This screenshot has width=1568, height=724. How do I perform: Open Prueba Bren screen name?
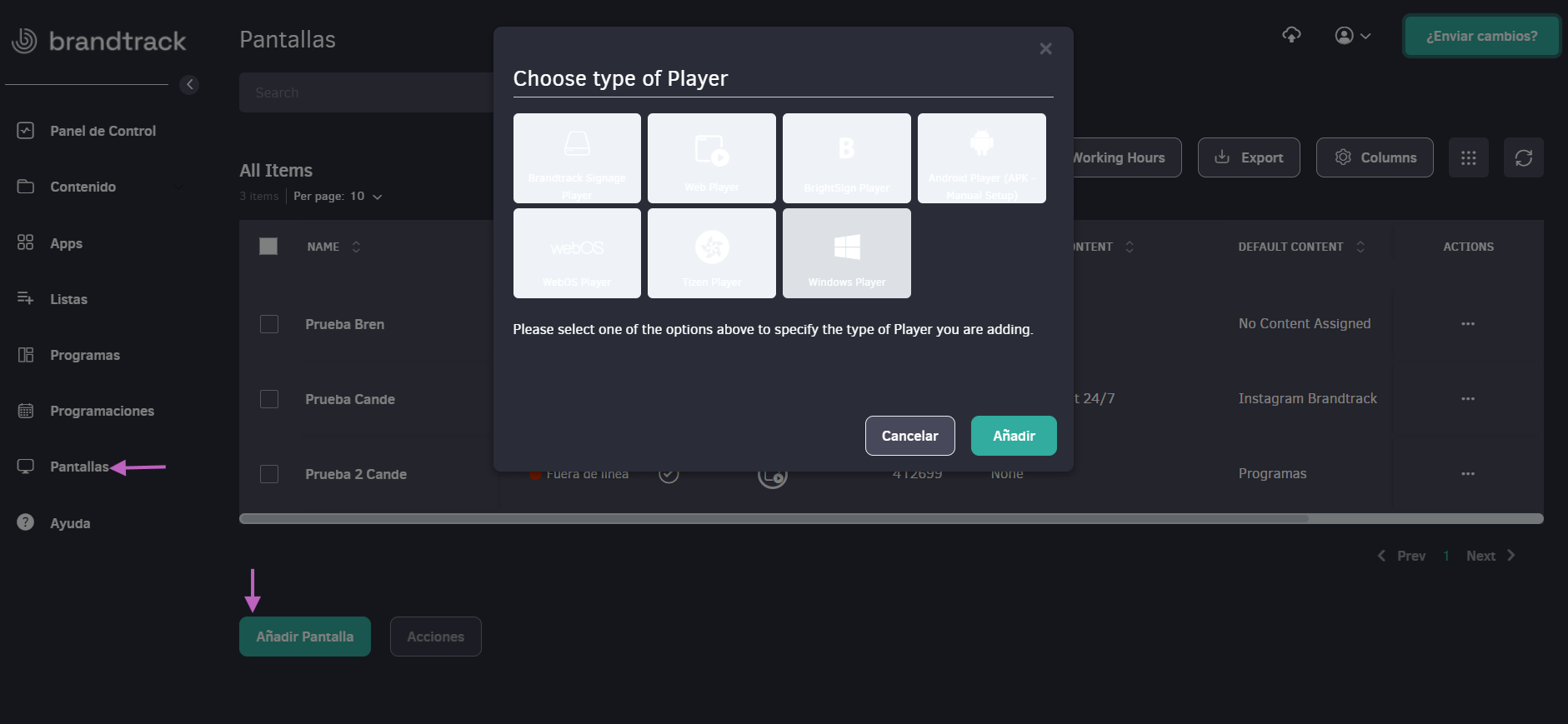[x=344, y=324]
